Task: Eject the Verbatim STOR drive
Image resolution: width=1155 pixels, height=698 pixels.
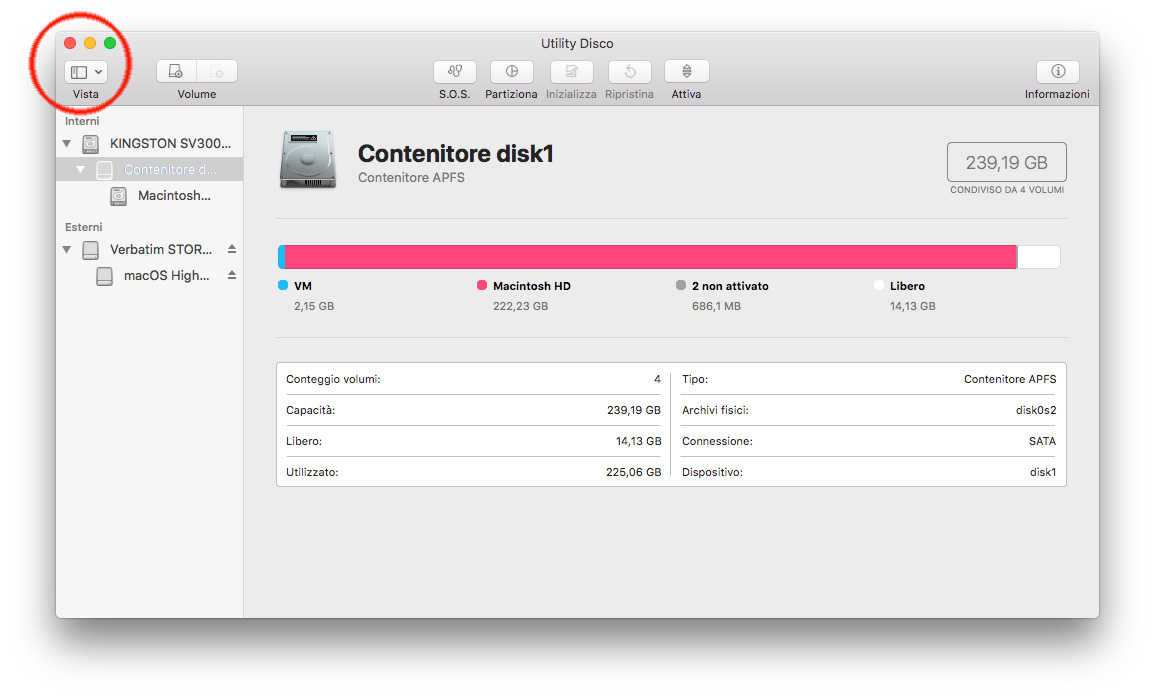Action: (x=231, y=249)
